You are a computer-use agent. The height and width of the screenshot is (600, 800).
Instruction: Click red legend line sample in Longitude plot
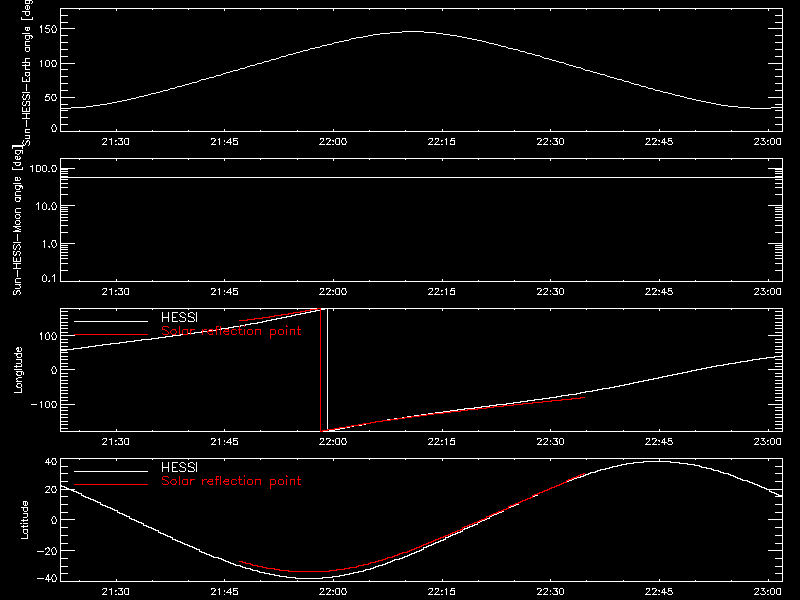coord(111,335)
